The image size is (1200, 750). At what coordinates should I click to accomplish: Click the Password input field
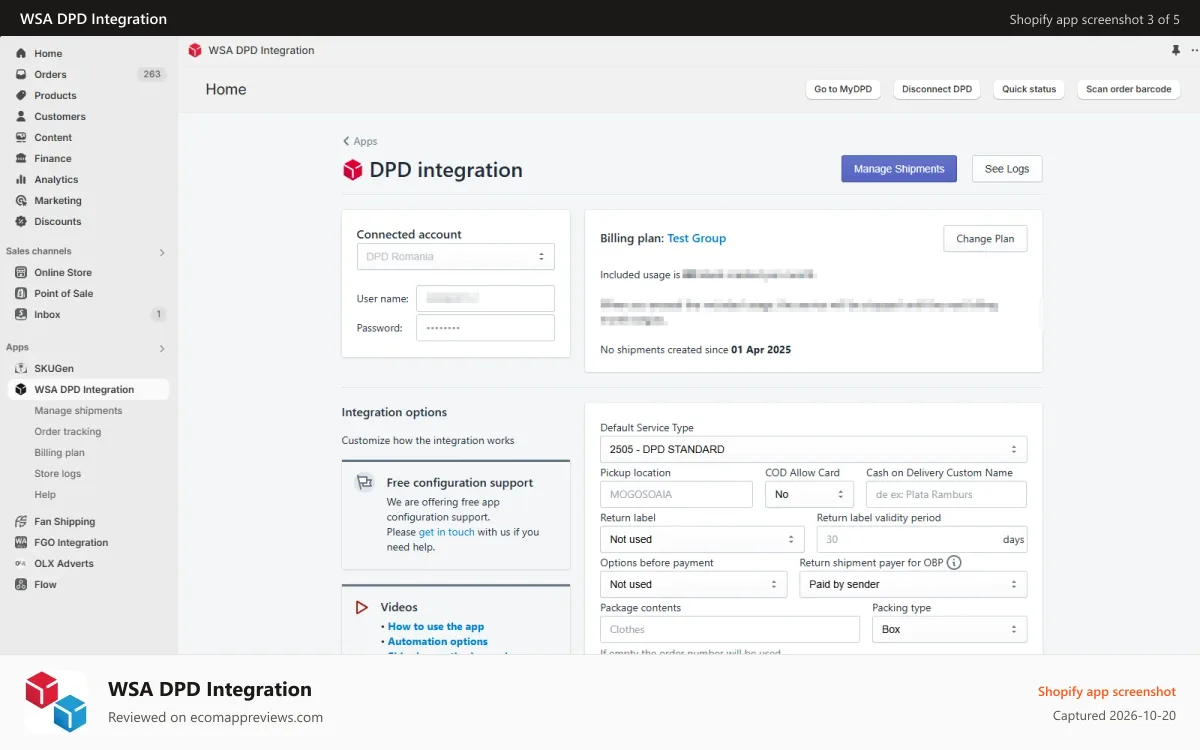click(x=485, y=328)
